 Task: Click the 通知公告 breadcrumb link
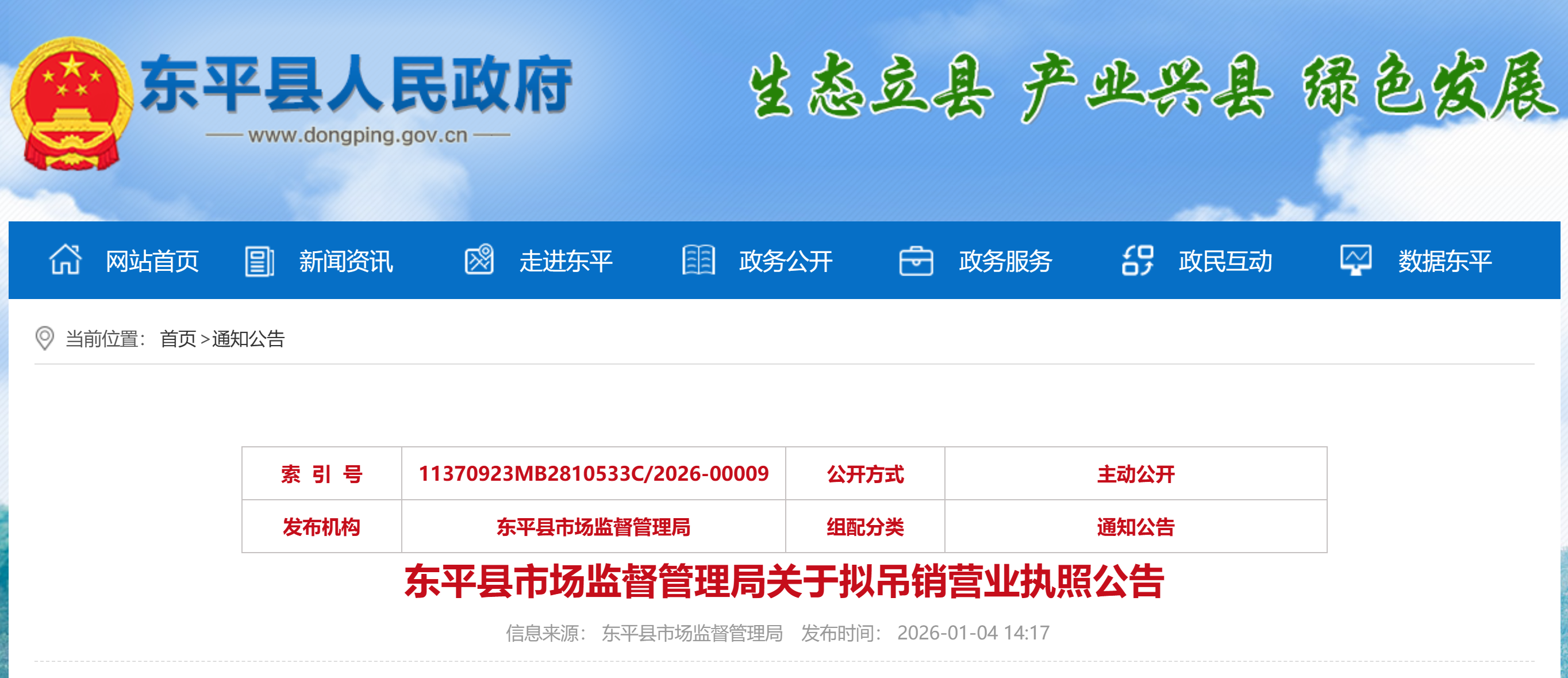coord(248,339)
